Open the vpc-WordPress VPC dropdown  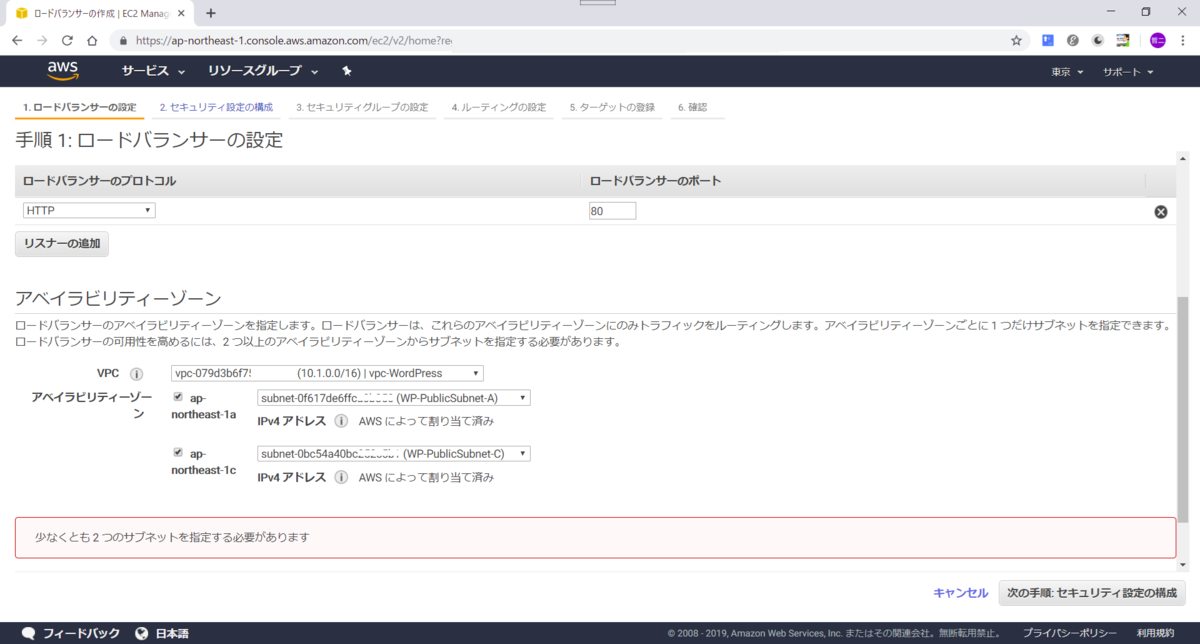(325, 373)
